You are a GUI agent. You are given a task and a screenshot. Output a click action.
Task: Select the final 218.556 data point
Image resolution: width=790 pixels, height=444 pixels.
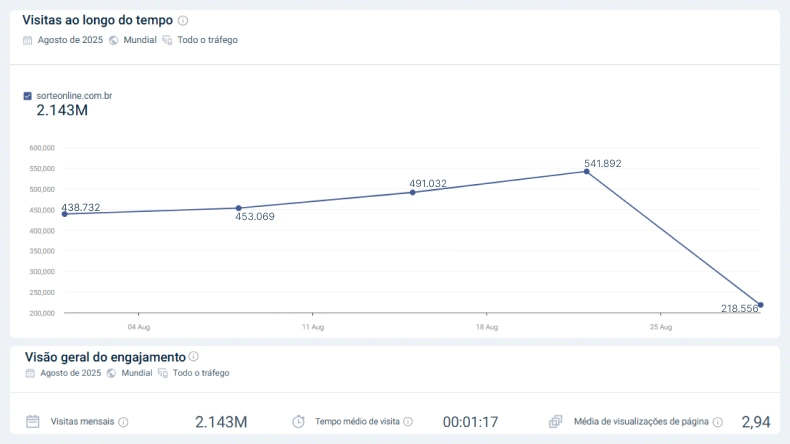point(761,305)
